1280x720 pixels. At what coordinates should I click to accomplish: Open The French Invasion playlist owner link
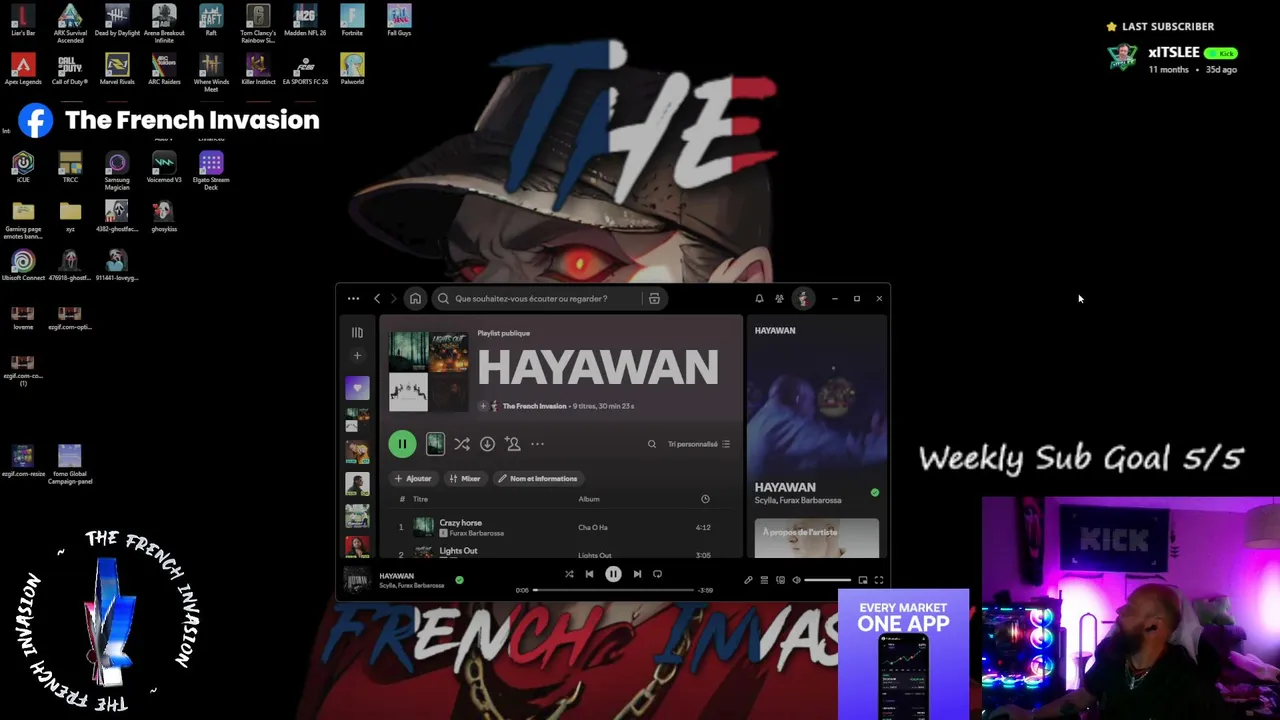(534, 406)
